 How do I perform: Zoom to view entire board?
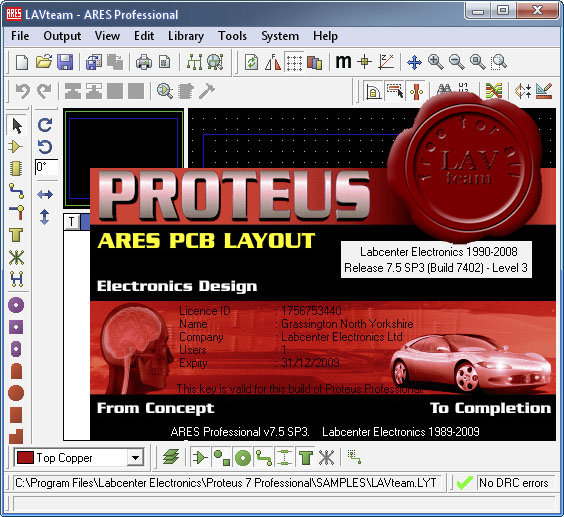[x=478, y=62]
